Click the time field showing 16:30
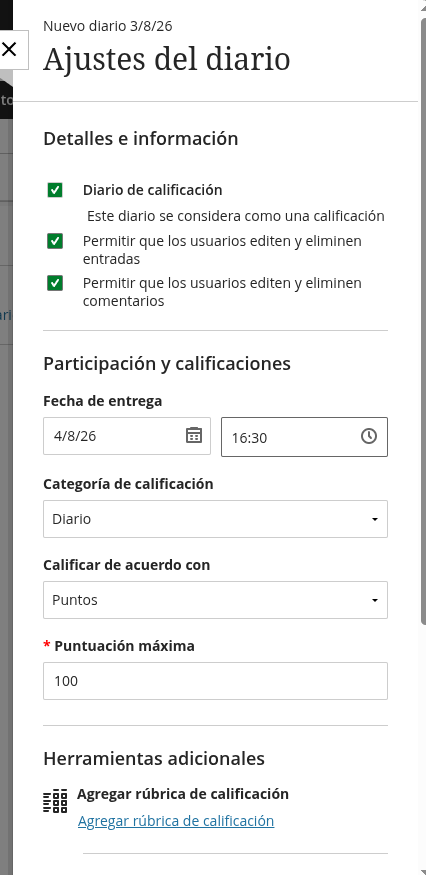The image size is (426, 875). pyautogui.click(x=304, y=437)
